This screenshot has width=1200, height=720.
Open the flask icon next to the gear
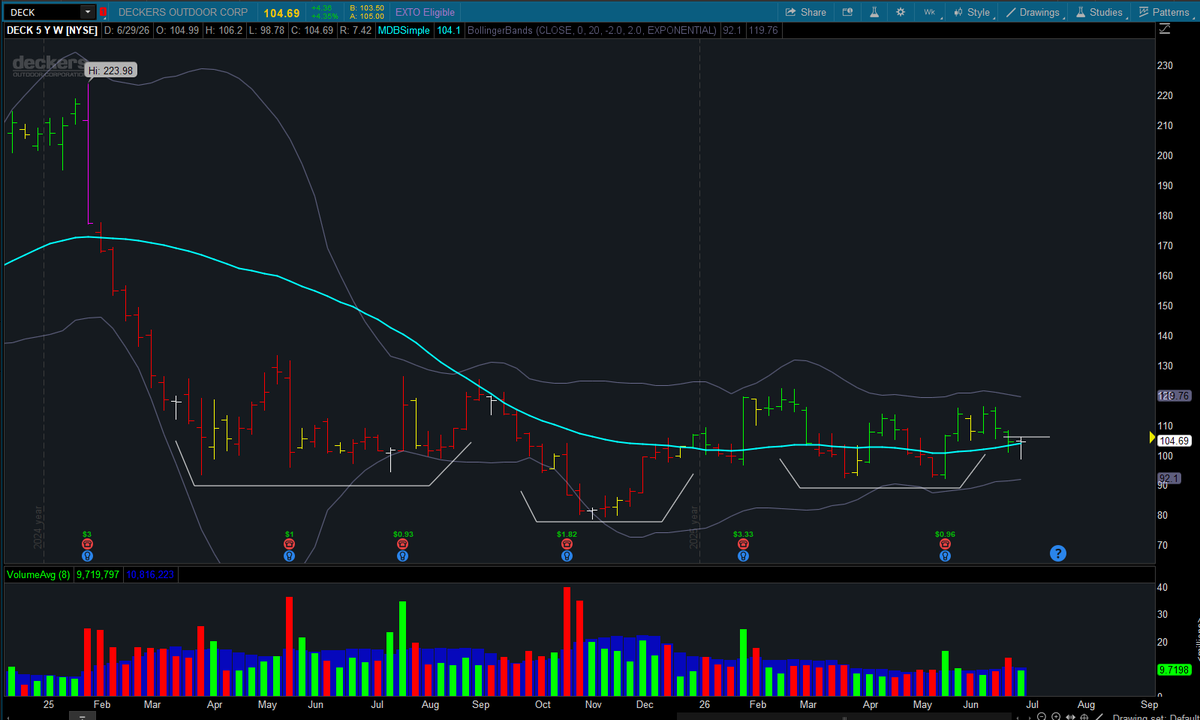click(x=874, y=12)
